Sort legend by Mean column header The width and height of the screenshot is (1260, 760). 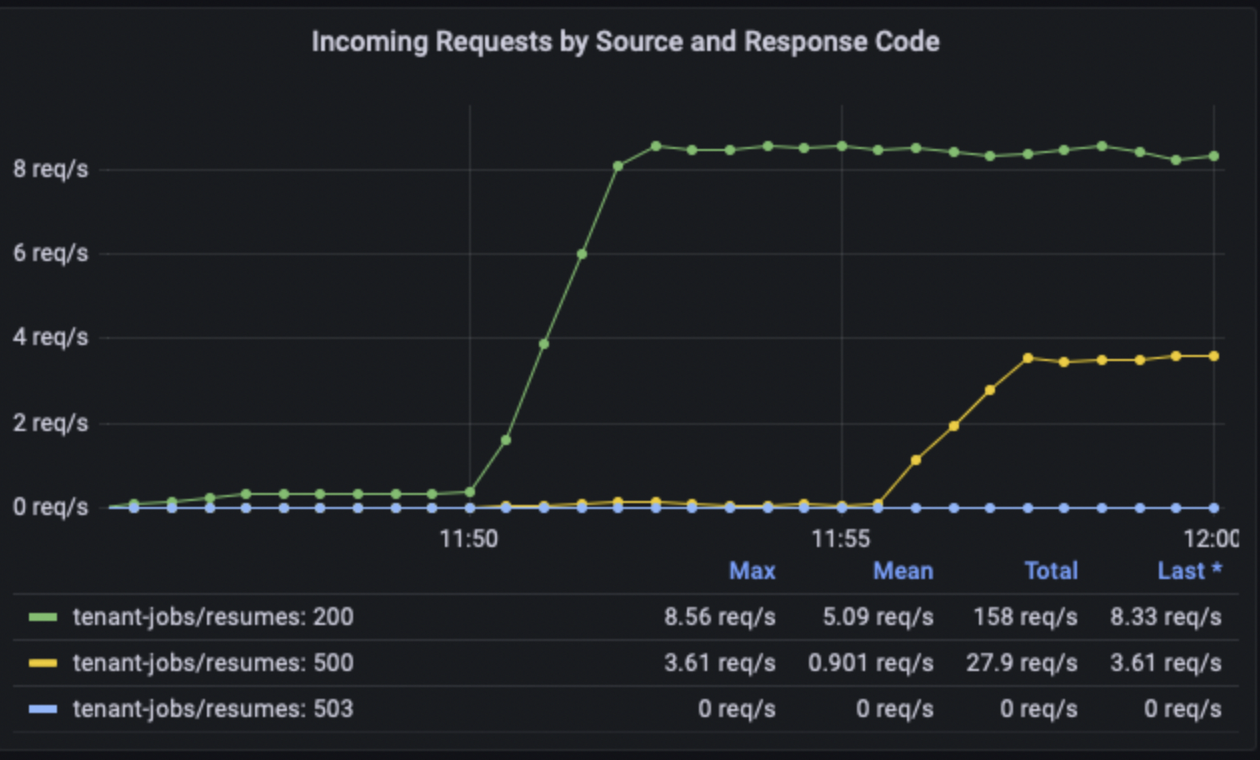pos(903,571)
